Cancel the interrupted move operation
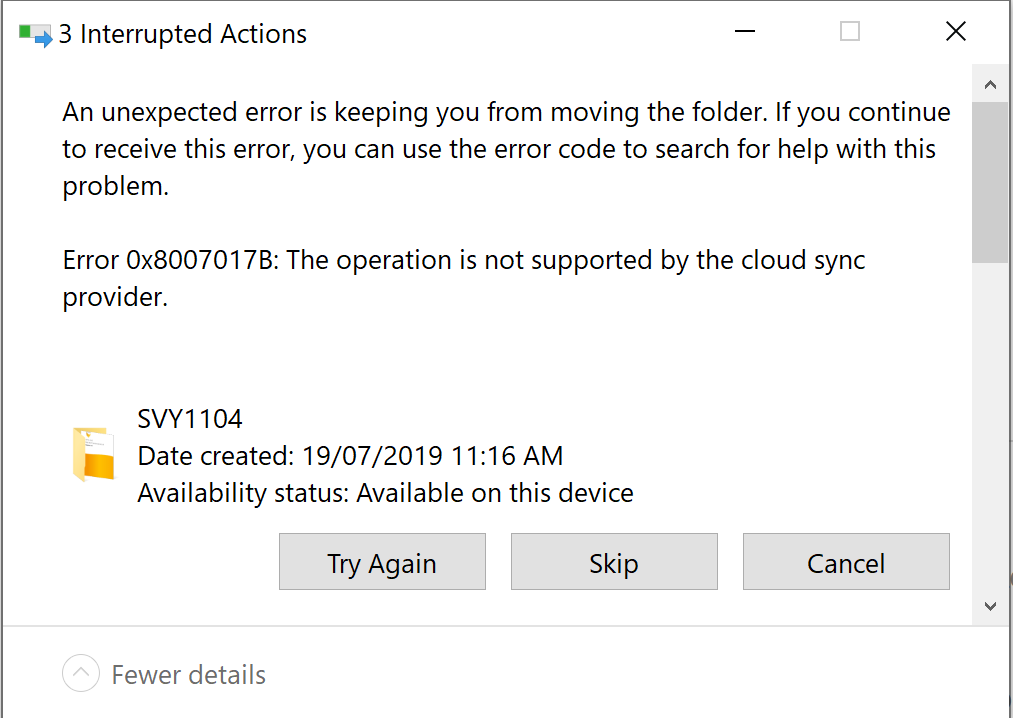 845,562
